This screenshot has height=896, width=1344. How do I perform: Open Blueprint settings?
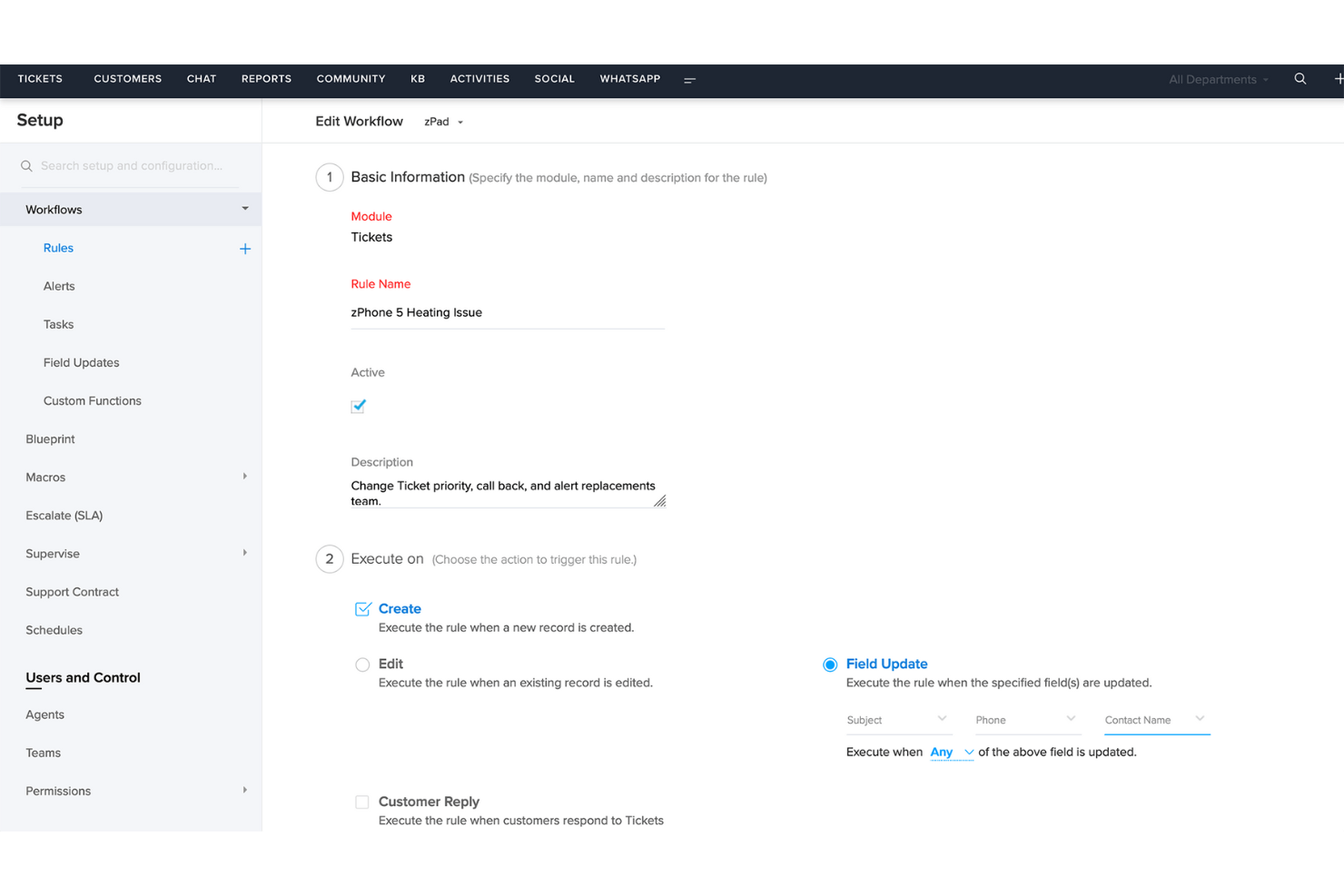pyautogui.click(x=50, y=438)
